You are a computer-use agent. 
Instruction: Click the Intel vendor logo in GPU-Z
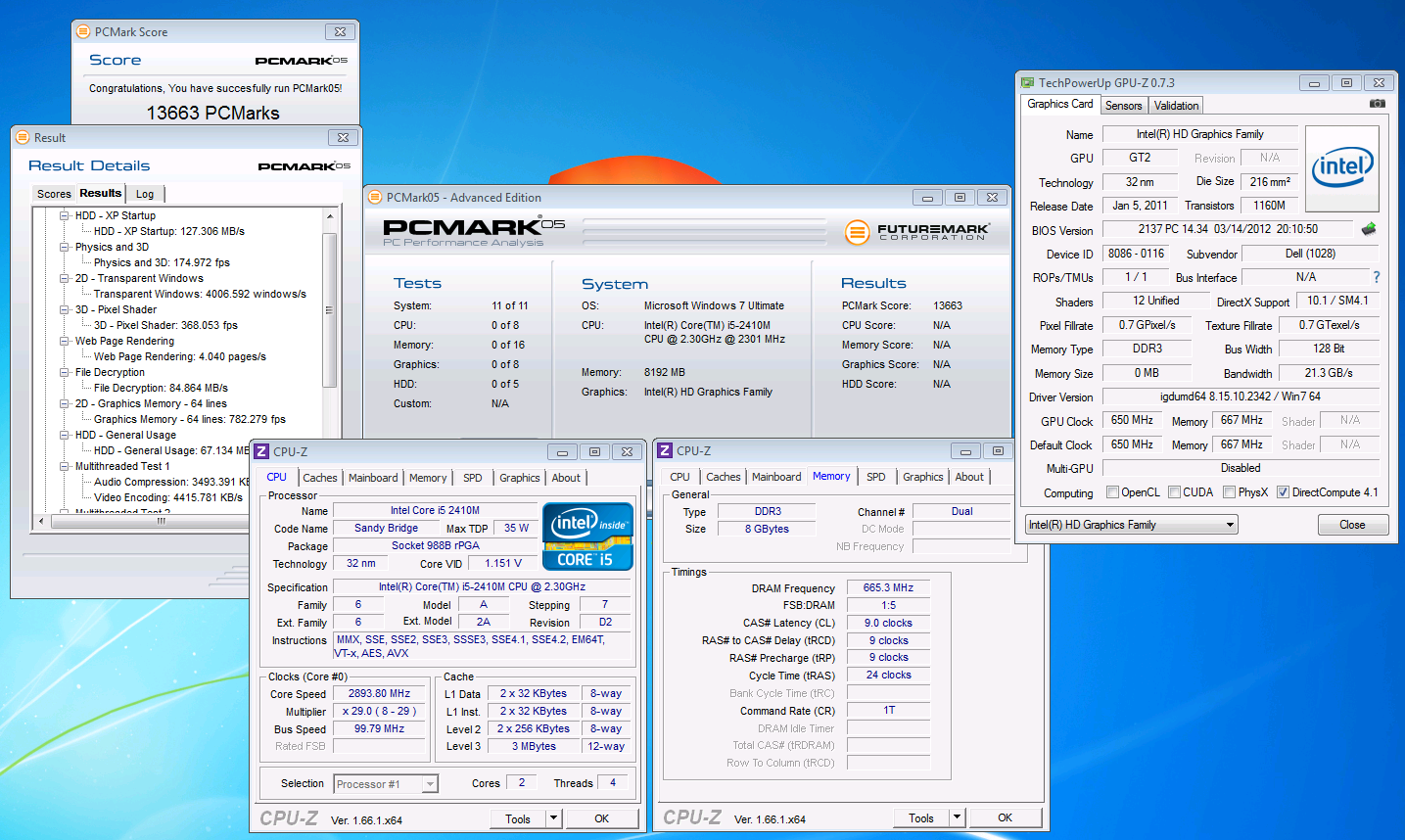(1342, 168)
